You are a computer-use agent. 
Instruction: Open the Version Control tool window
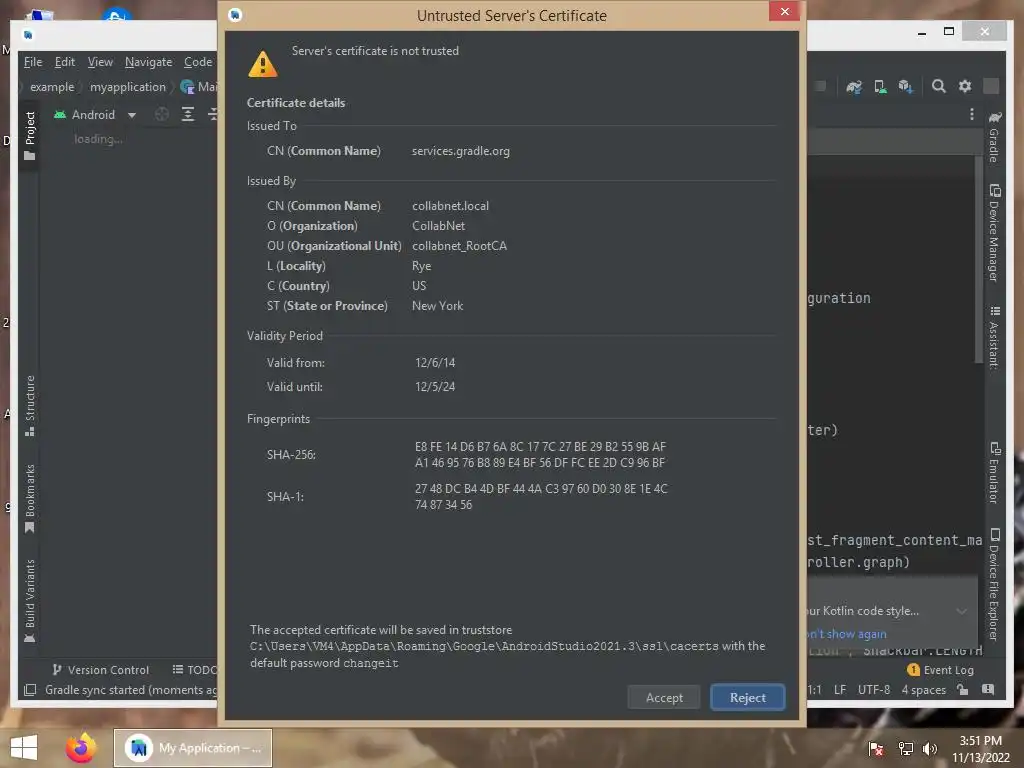[101, 670]
